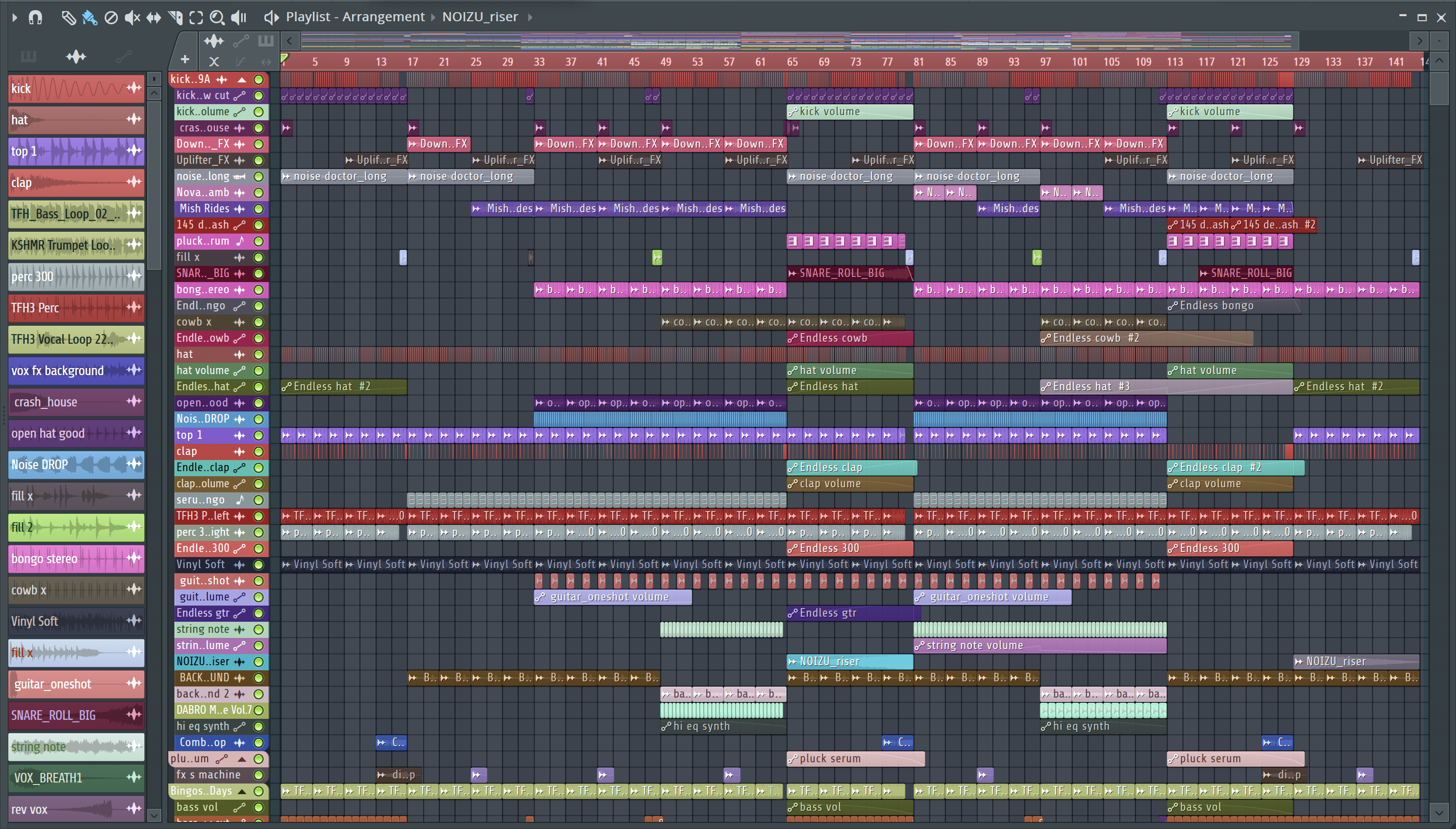Select the Draw pencil tool
Image resolution: width=1456 pixels, height=829 pixels.
click(x=68, y=17)
